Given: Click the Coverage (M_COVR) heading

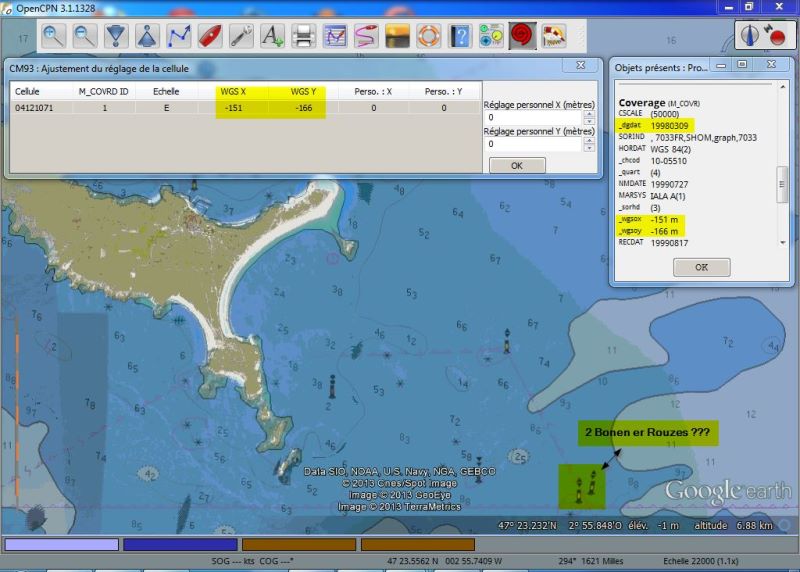Looking at the screenshot, I should [x=659, y=103].
